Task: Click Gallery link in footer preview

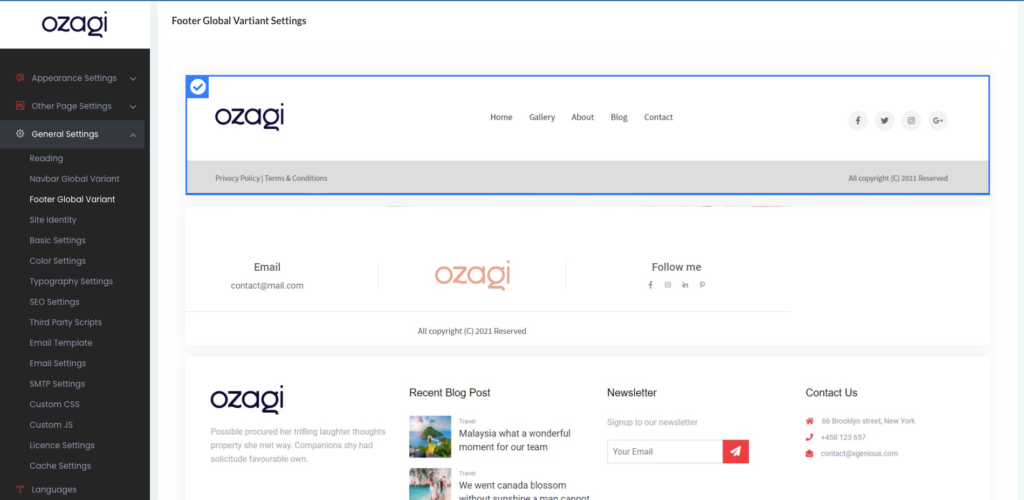Action: (542, 117)
